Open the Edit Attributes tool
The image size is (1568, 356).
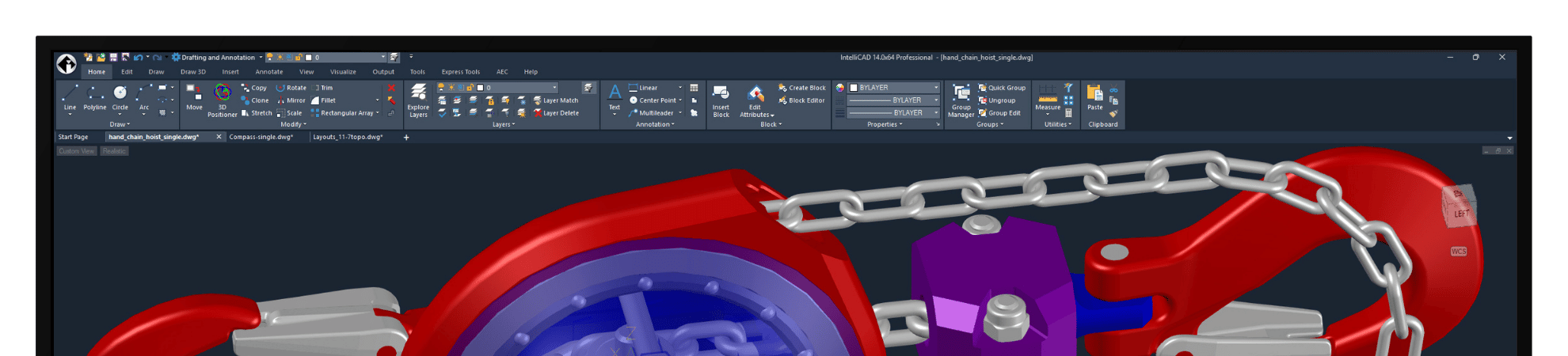point(755,101)
